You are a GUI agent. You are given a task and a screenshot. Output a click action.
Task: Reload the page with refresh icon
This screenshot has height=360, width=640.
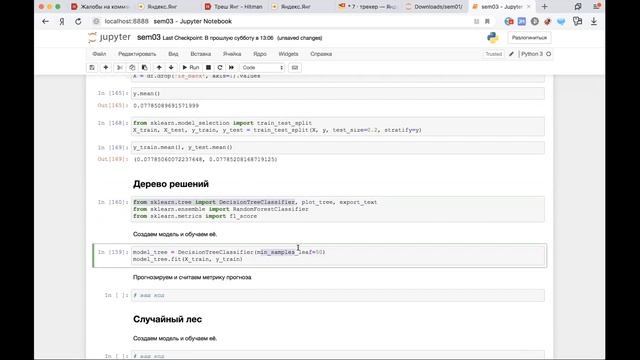pyautogui.click(x=78, y=21)
